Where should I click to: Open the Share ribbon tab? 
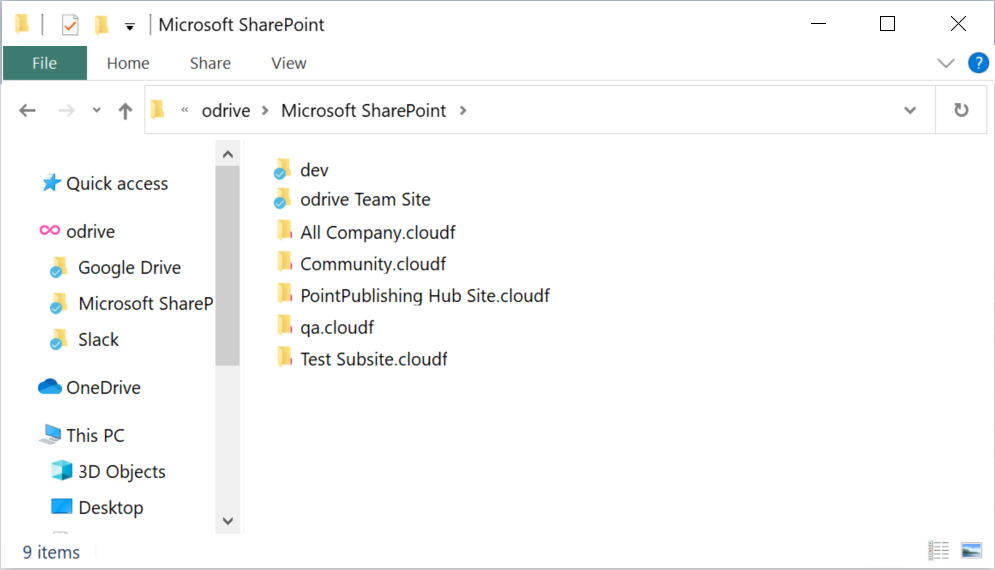click(x=210, y=63)
